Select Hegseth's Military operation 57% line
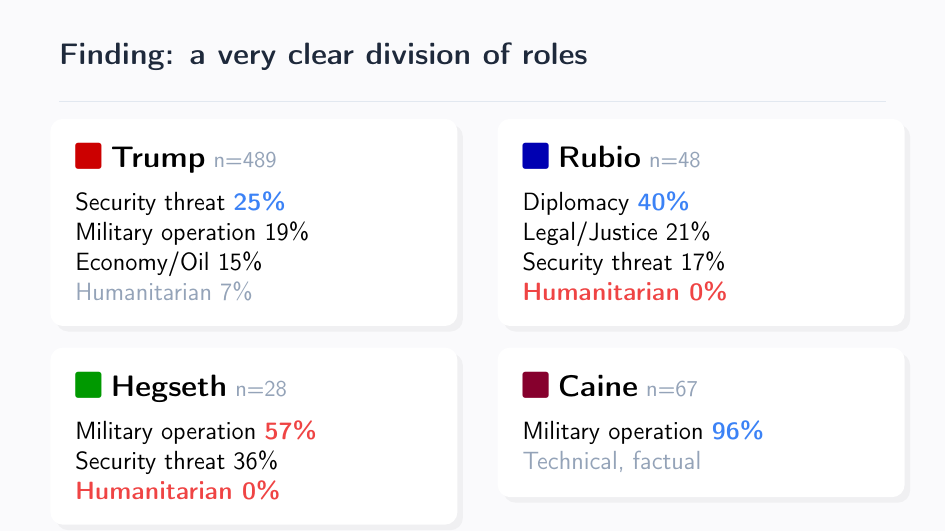Screen dimensions: 945x532 196,431
